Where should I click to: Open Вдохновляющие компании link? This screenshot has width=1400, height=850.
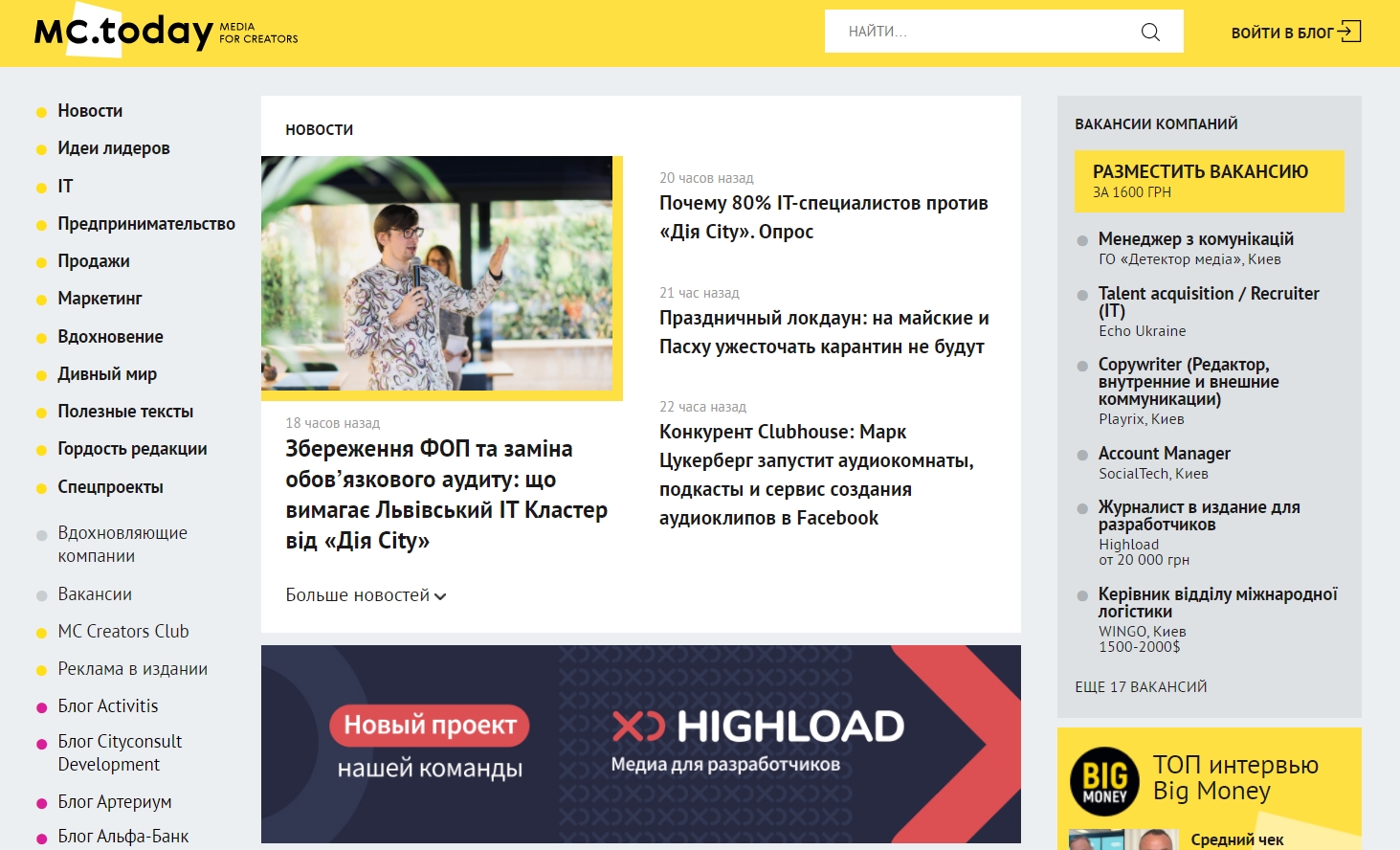tap(122, 545)
